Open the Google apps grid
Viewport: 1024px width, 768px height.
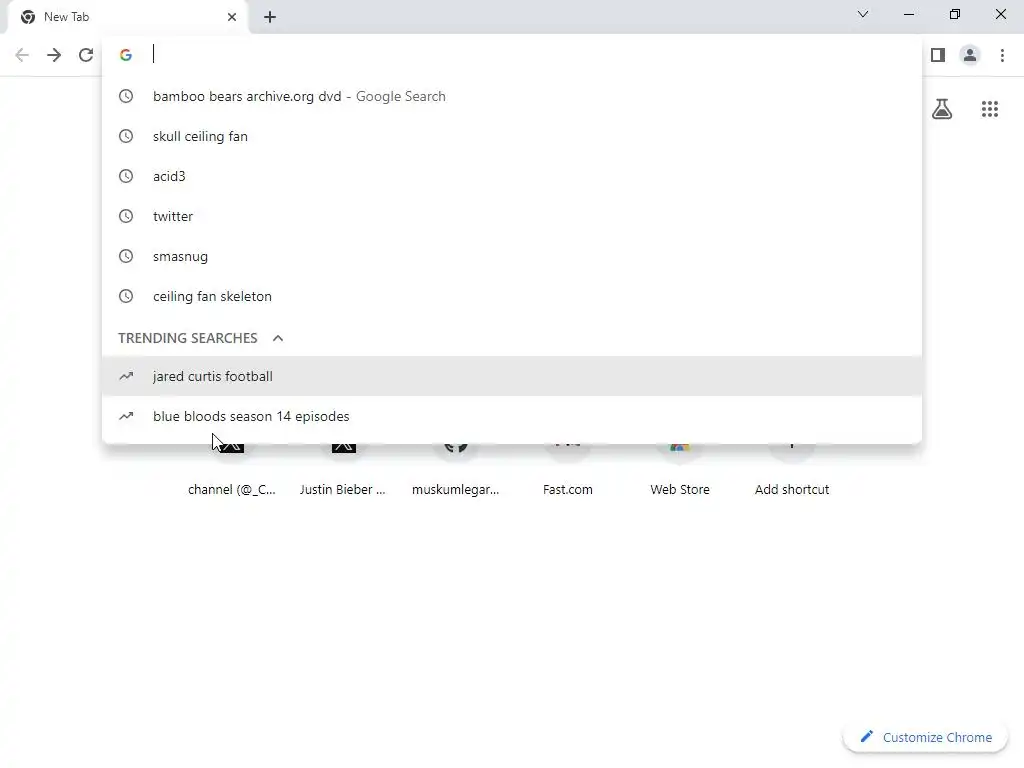click(989, 109)
